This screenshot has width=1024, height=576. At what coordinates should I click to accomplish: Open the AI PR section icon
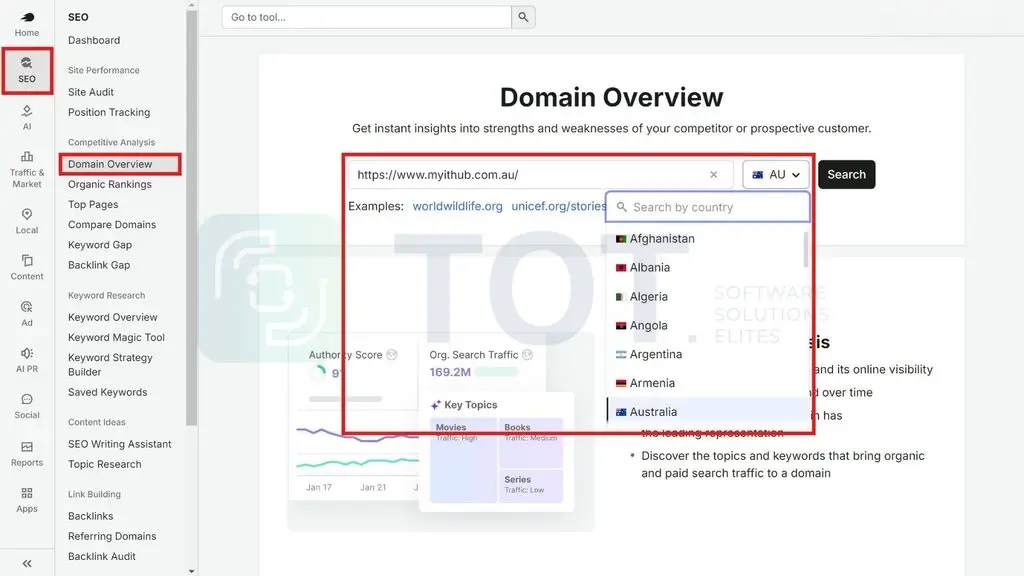point(27,360)
